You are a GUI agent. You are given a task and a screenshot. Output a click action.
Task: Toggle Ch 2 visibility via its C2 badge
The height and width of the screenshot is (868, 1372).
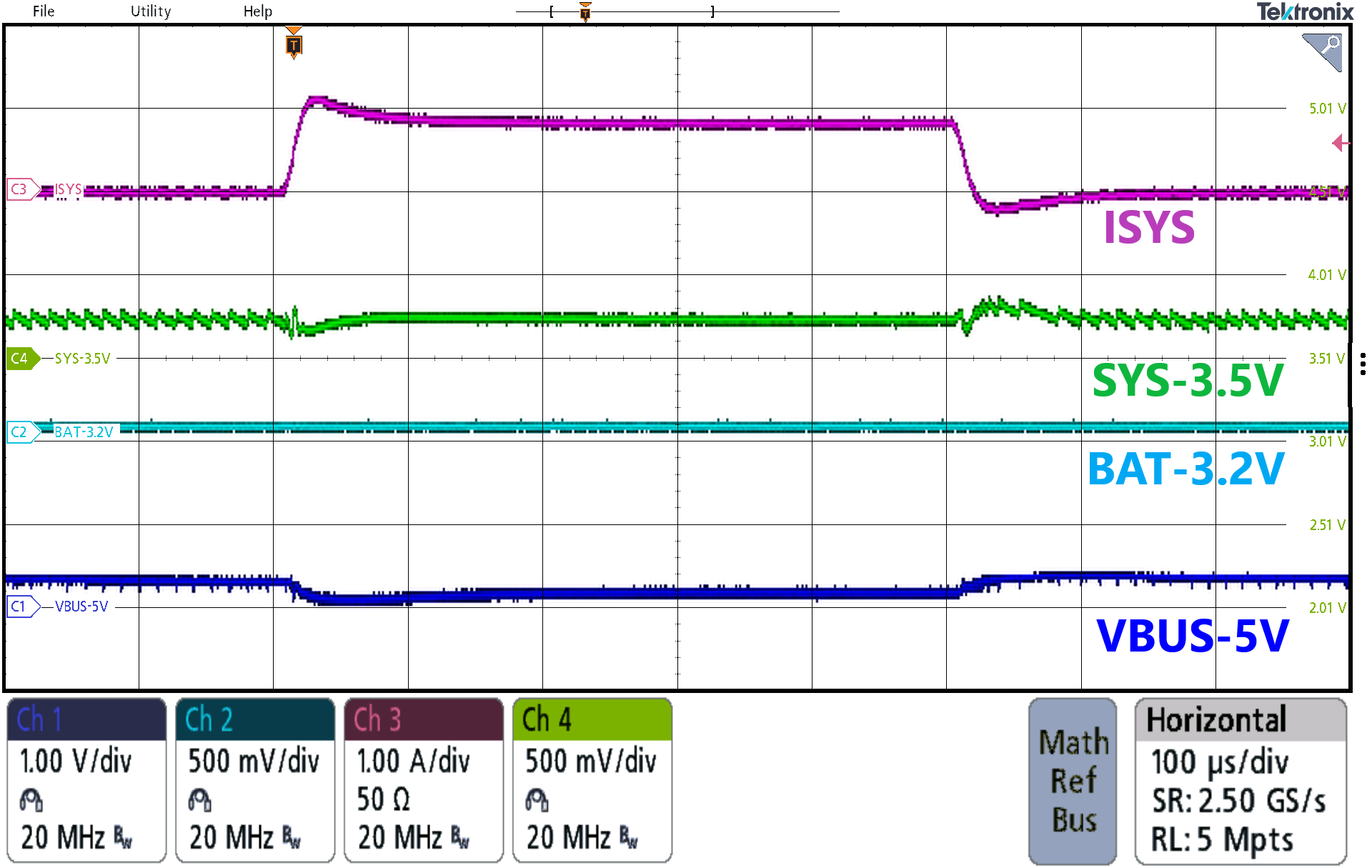pyautogui.click(x=20, y=432)
